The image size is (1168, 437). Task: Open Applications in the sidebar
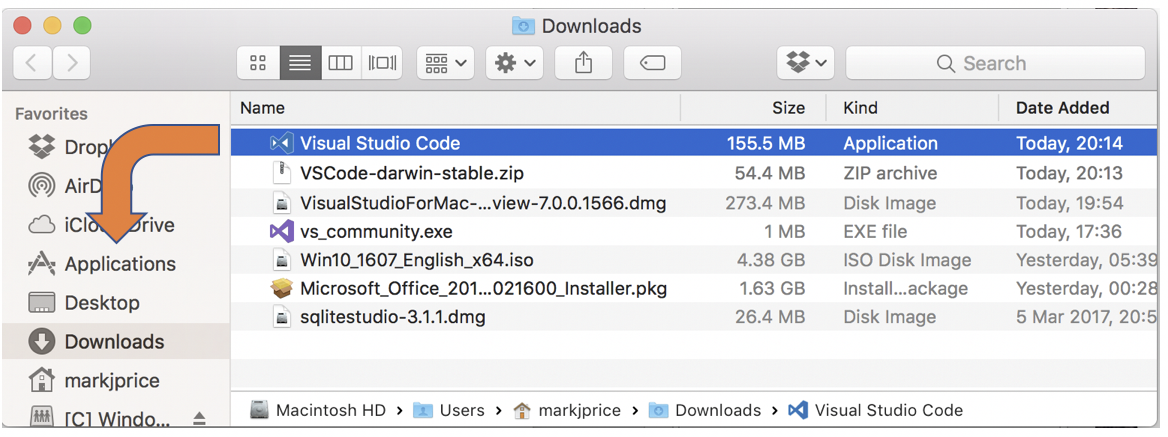[101, 264]
